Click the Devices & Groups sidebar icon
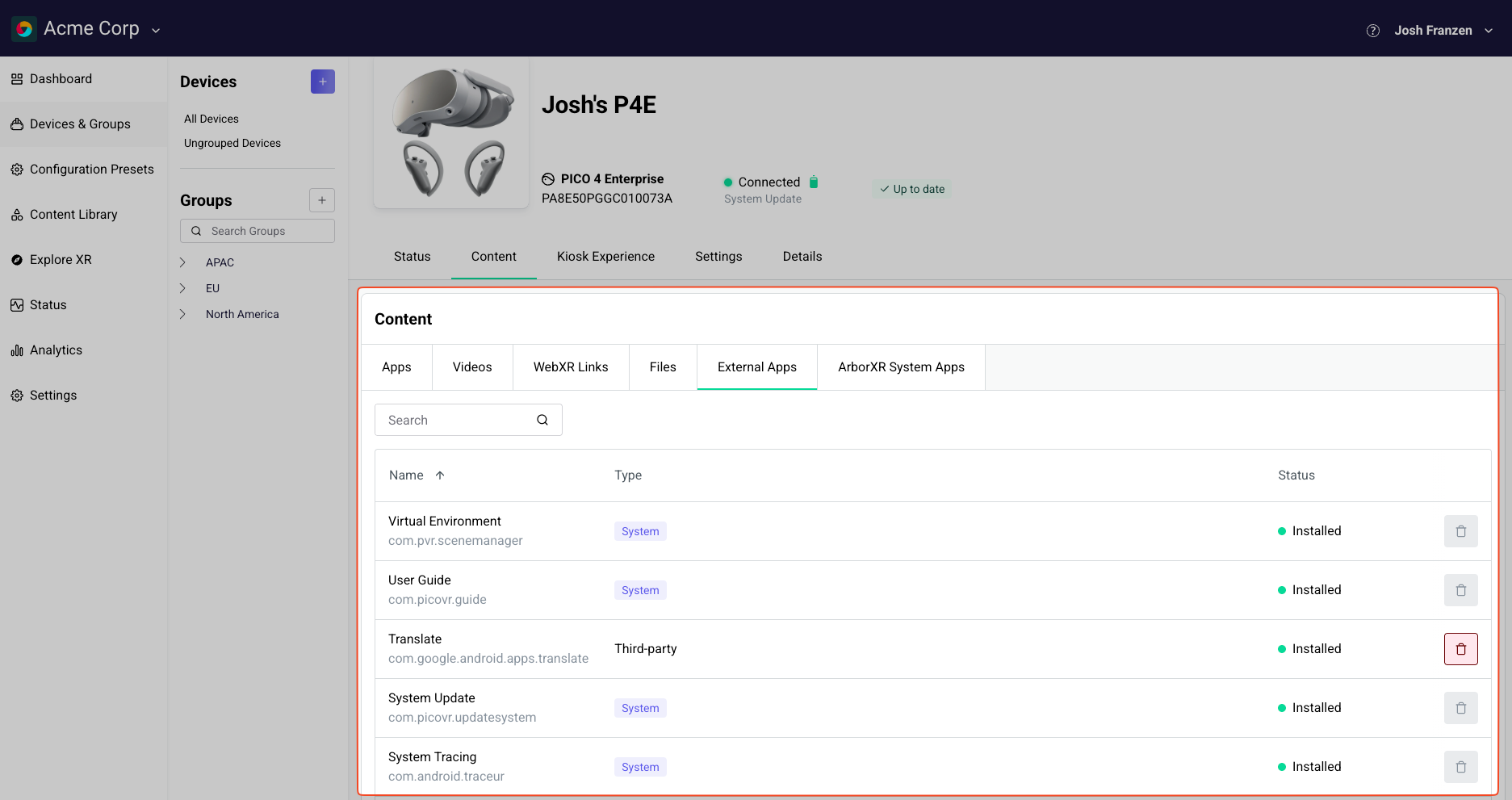 (x=17, y=124)
